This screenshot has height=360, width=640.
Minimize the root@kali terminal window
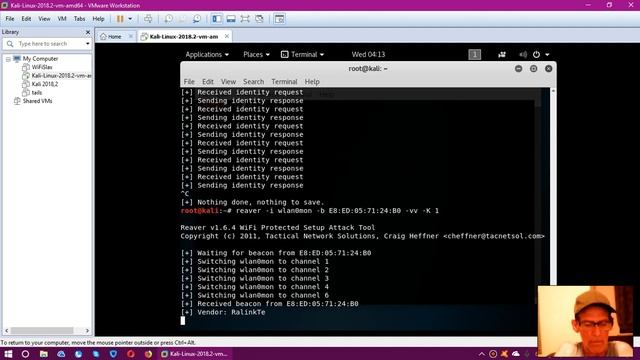pyautogui.click(x=518, y=69)
